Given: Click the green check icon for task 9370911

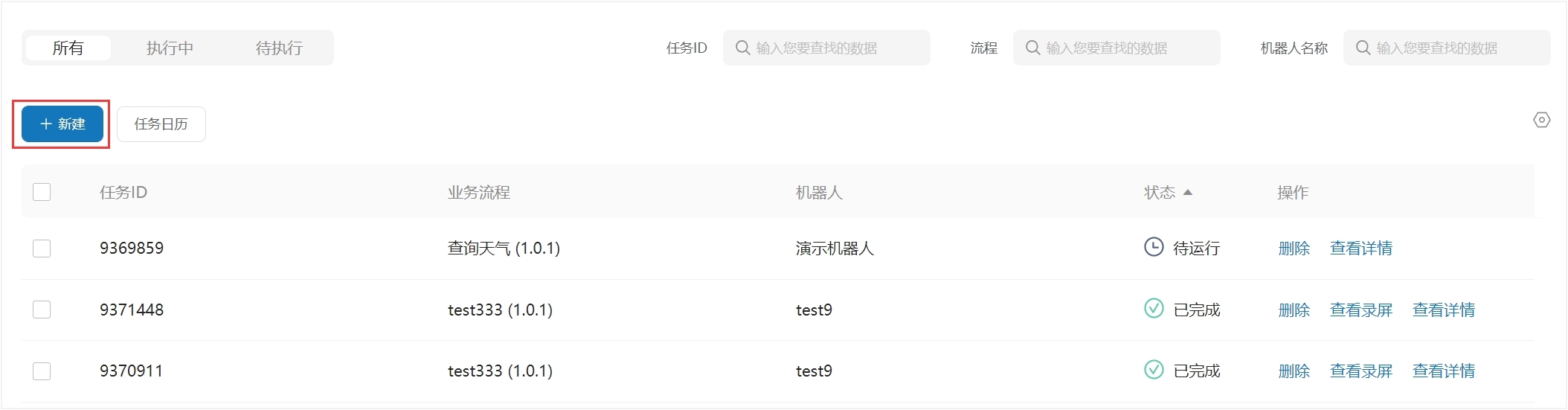Looking at the screenshot, I should point(1154,369).
